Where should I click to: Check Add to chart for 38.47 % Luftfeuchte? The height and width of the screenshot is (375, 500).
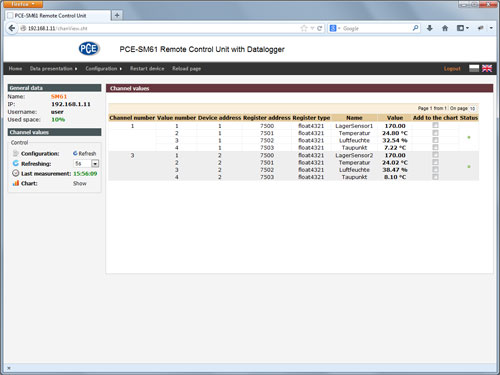click(435, 169)
